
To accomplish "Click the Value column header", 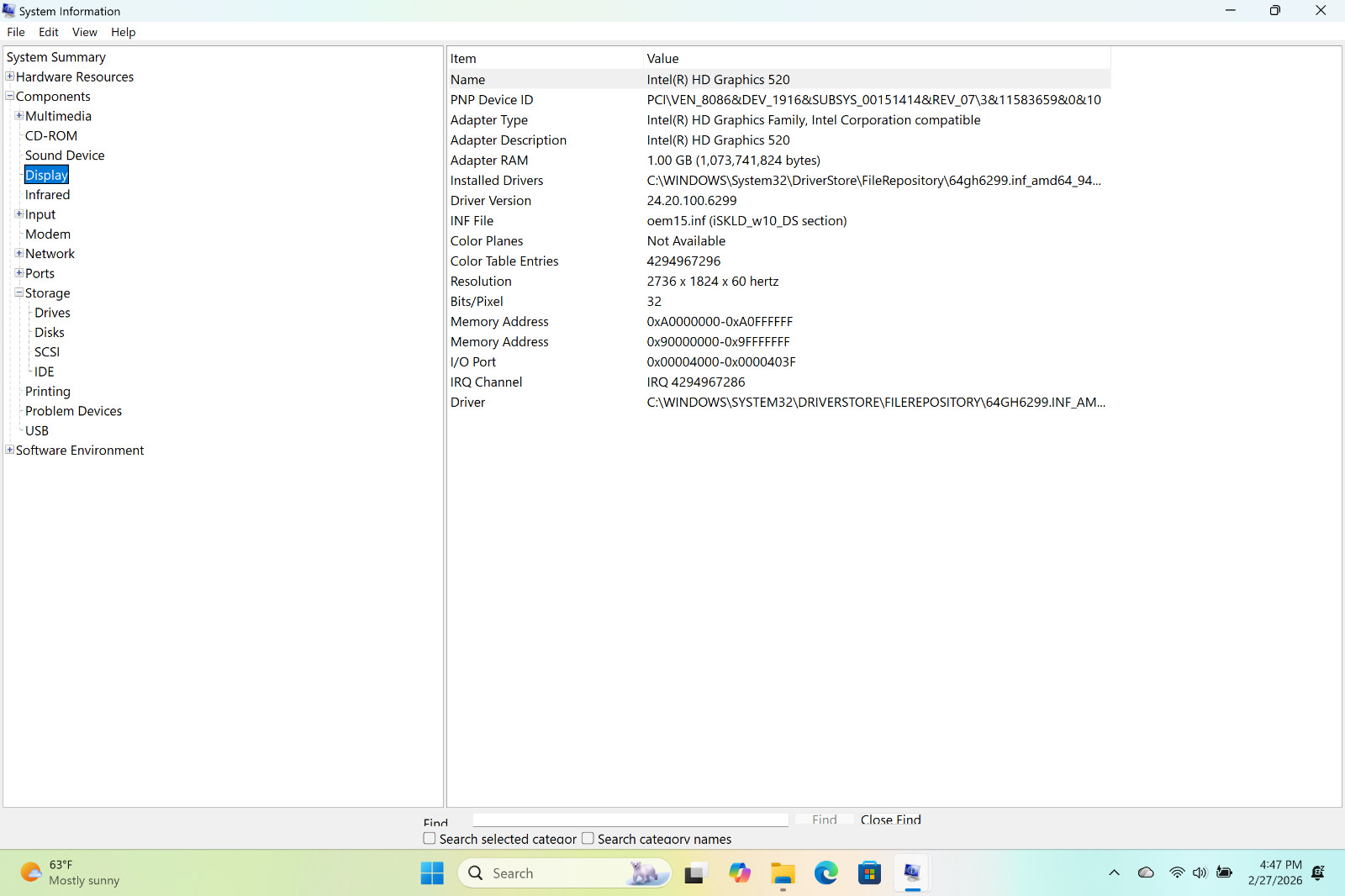I will click(x=877, y=58).
